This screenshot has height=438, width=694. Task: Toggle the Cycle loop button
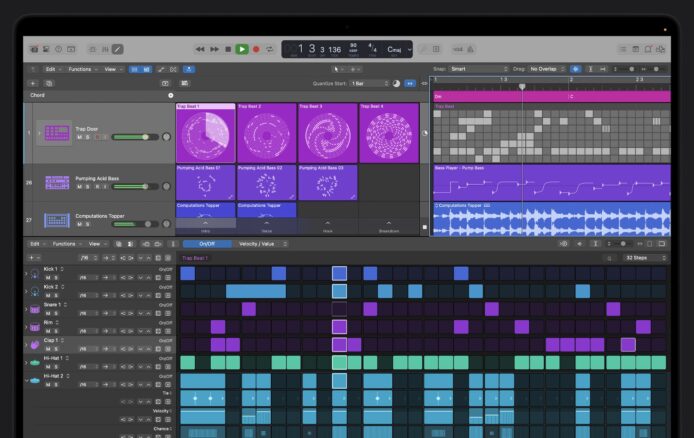pyautogui.click(x=270, y=48)
